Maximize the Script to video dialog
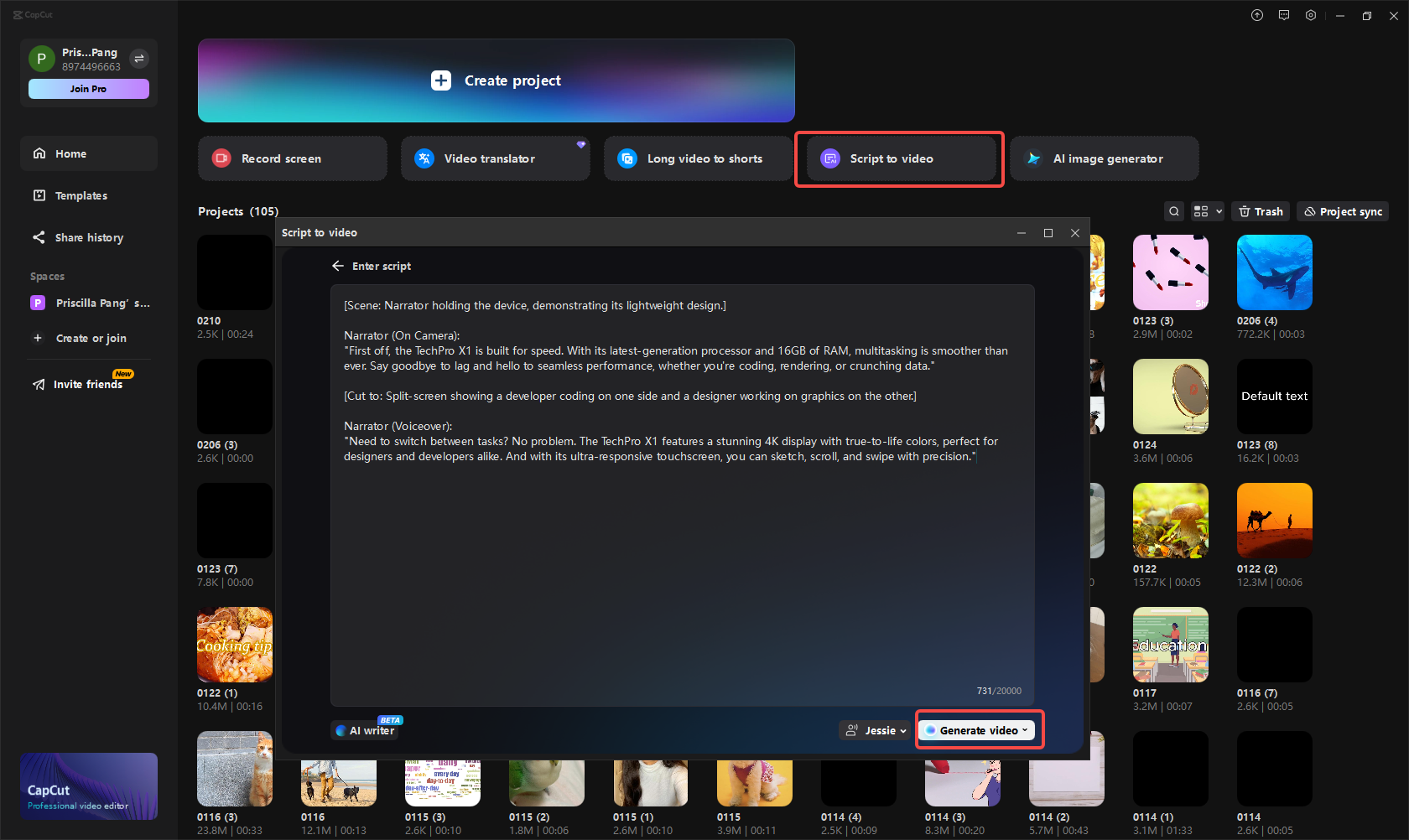Viewport: 1409px width, 840px height. click(1048, 233)
